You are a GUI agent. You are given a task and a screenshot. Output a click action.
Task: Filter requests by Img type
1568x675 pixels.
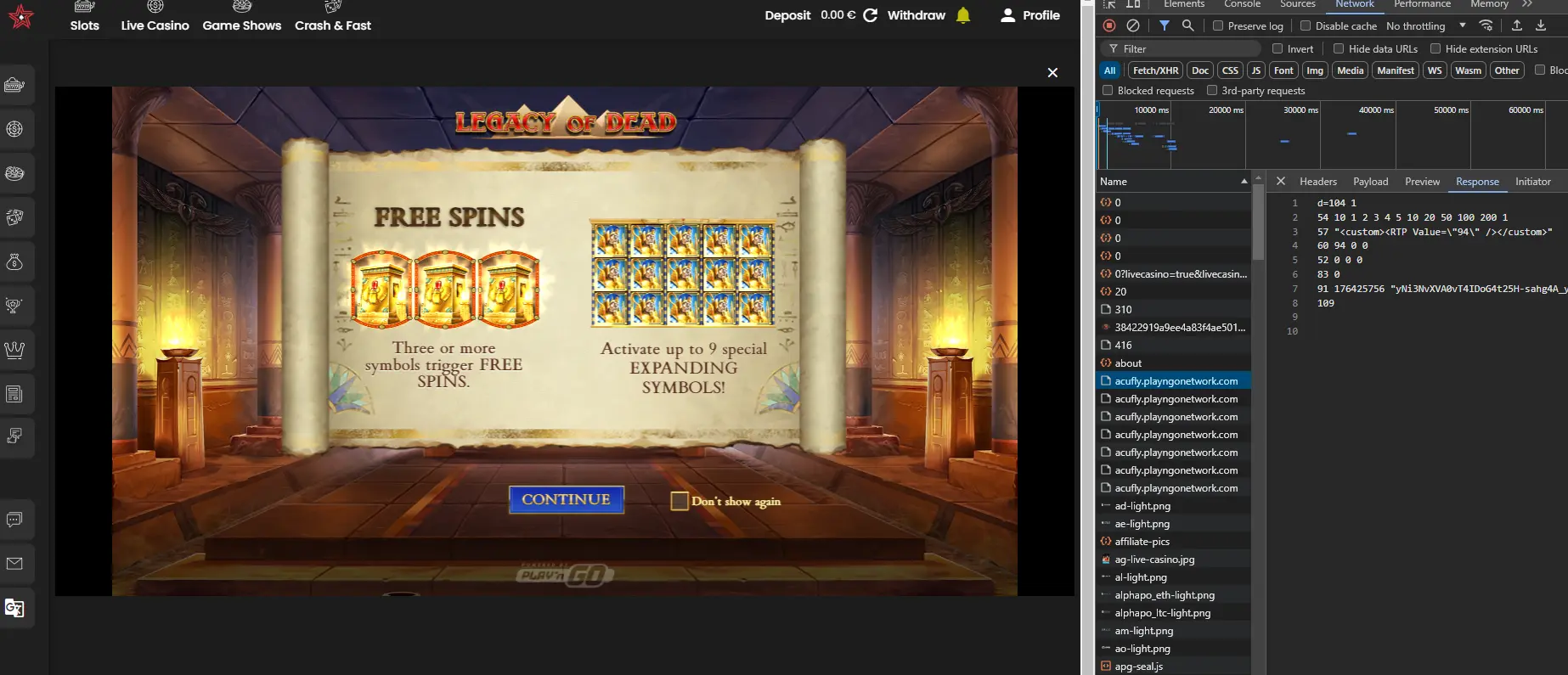tap(1315, 70)
